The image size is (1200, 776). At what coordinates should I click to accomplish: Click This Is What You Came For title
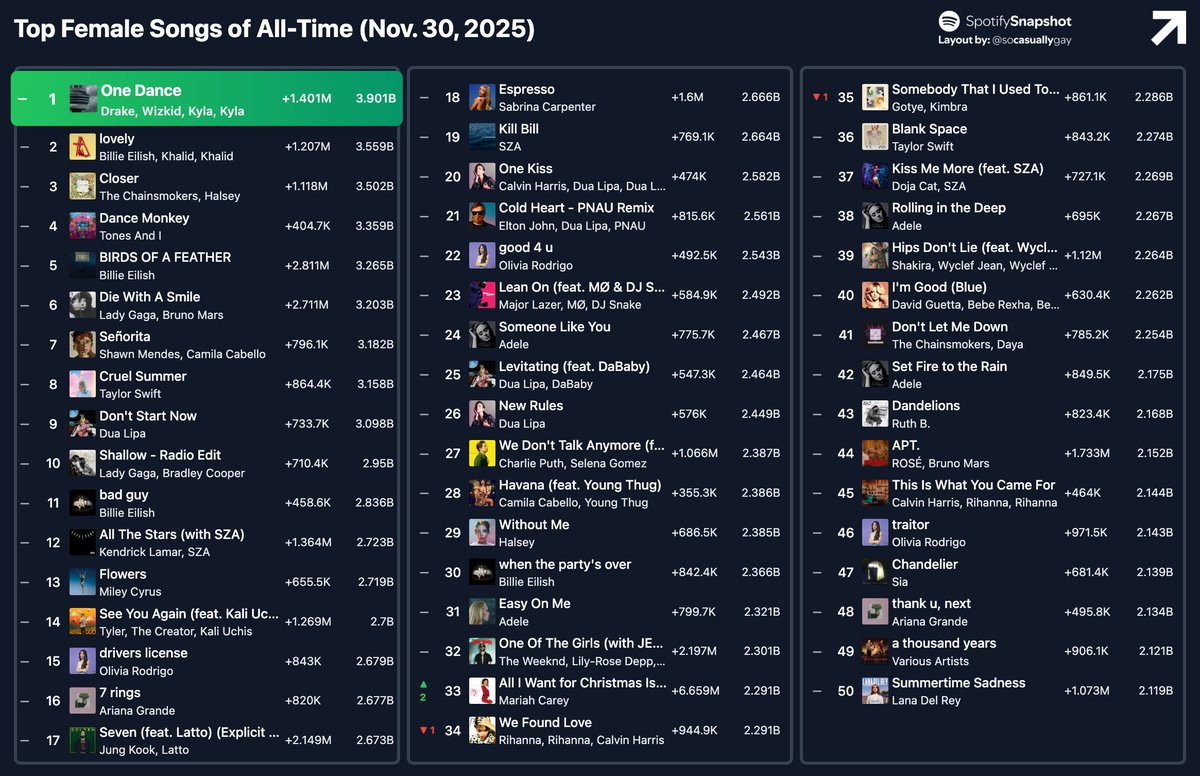[974, 485]
